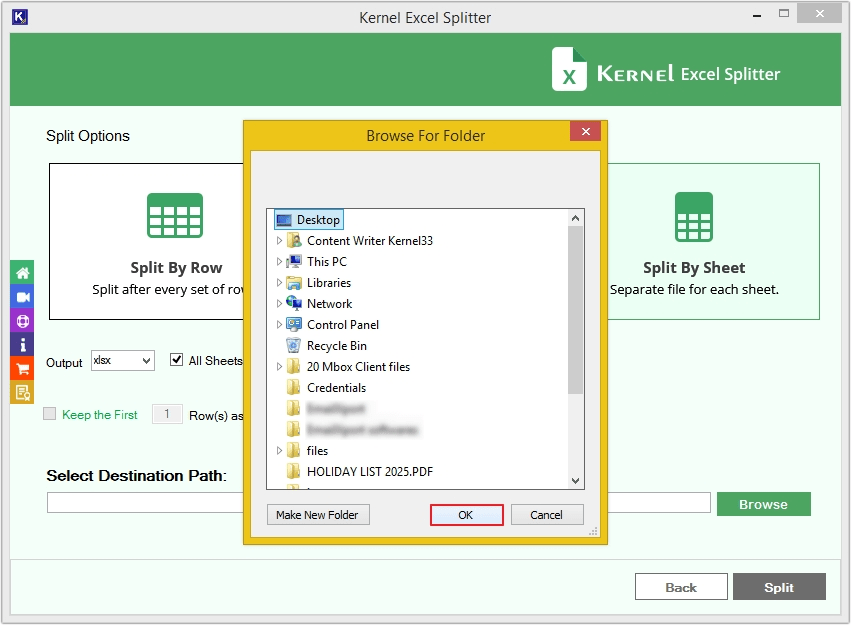Select This PC in the folder tree
852x626 pixels.
coord(327,262)
